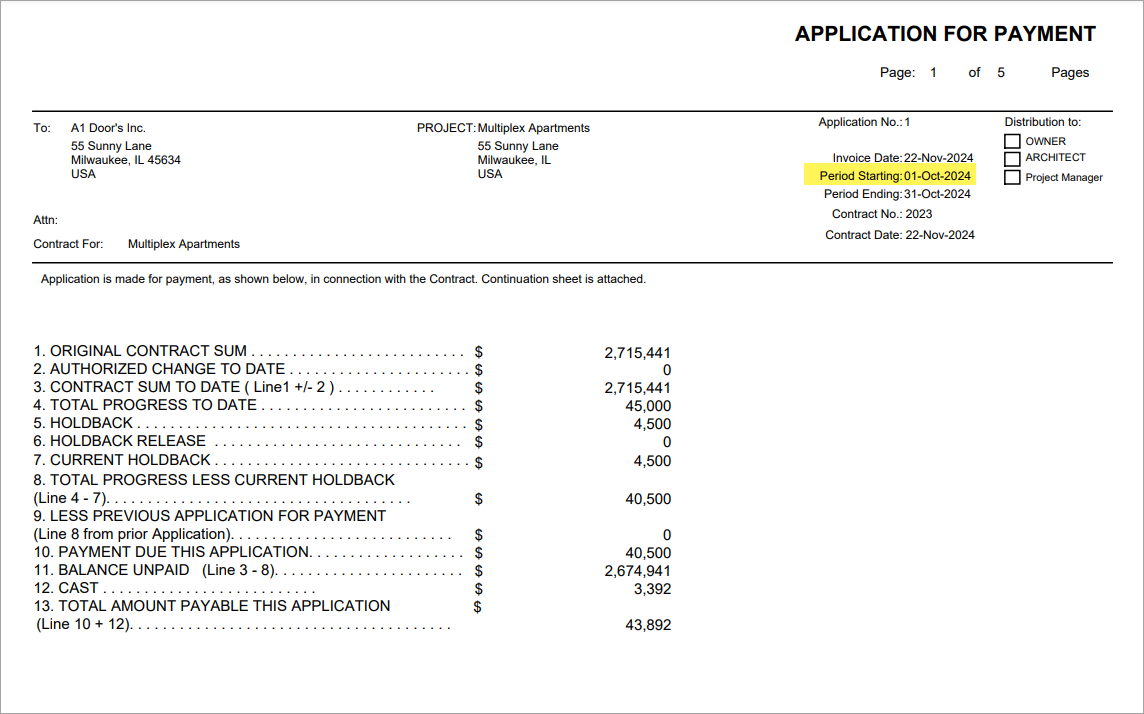This screenshot has height=714, width=1144.
Task: Select LESS PREVIOUS APPLICATION FOR PAYMENT label
Action: [209, 516]
